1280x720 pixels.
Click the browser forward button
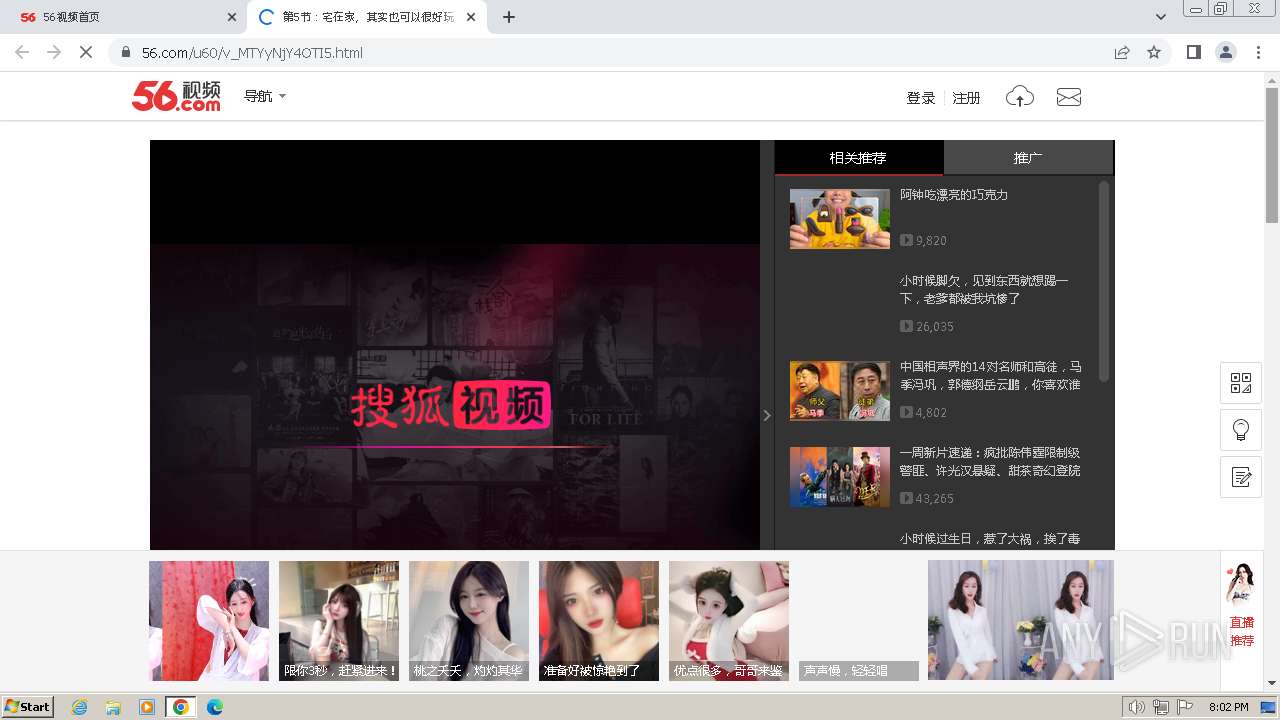[54, 52]
